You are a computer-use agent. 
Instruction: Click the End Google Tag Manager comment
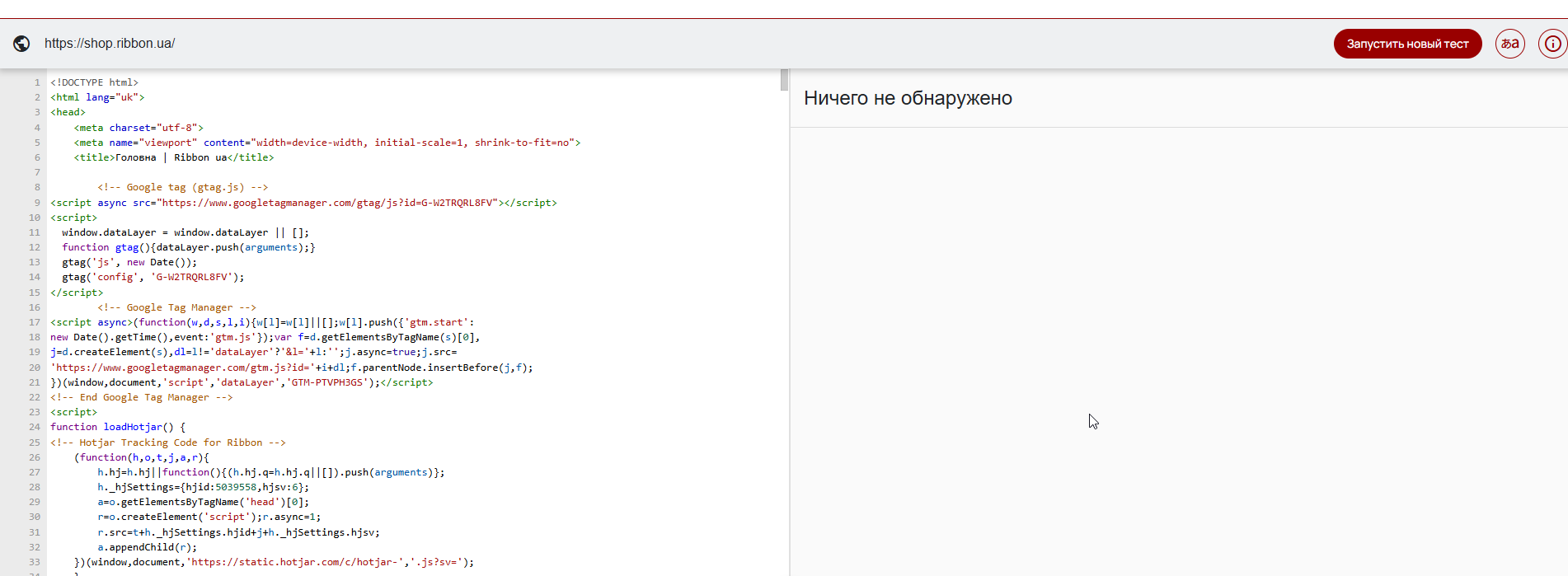click(141, 397)
